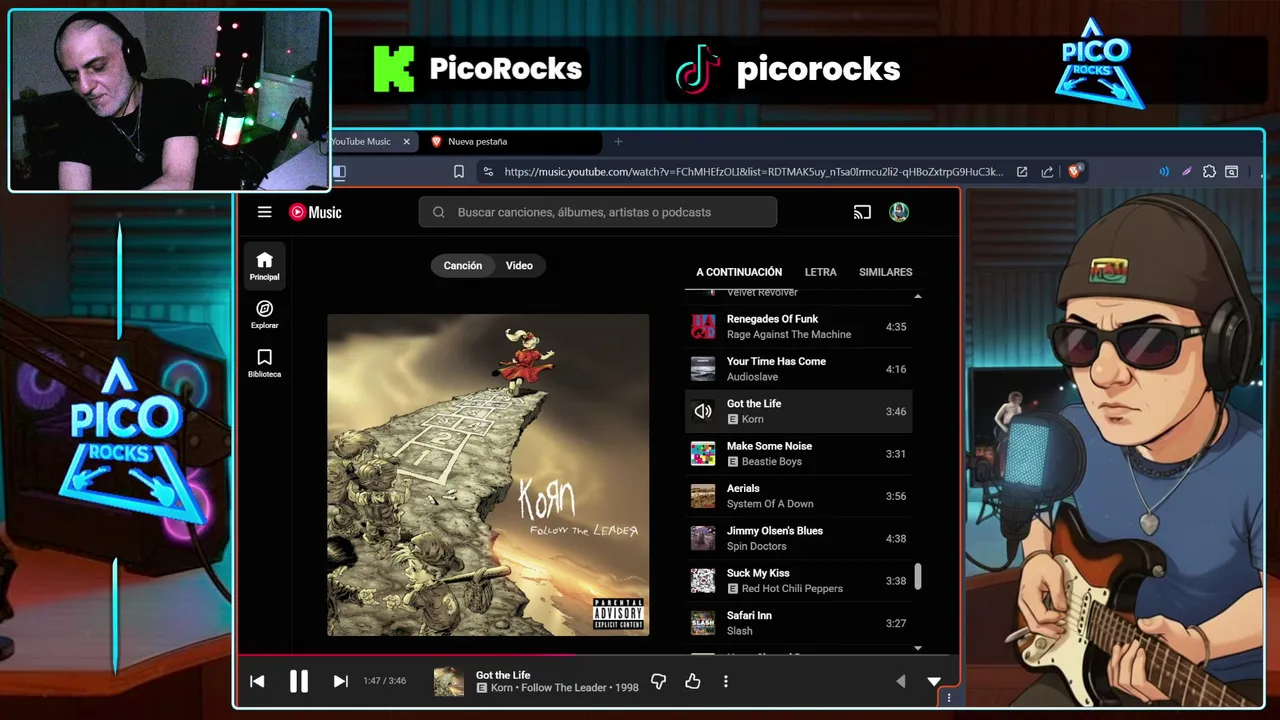
Task: Skip to the previous track
Action: 257,681
